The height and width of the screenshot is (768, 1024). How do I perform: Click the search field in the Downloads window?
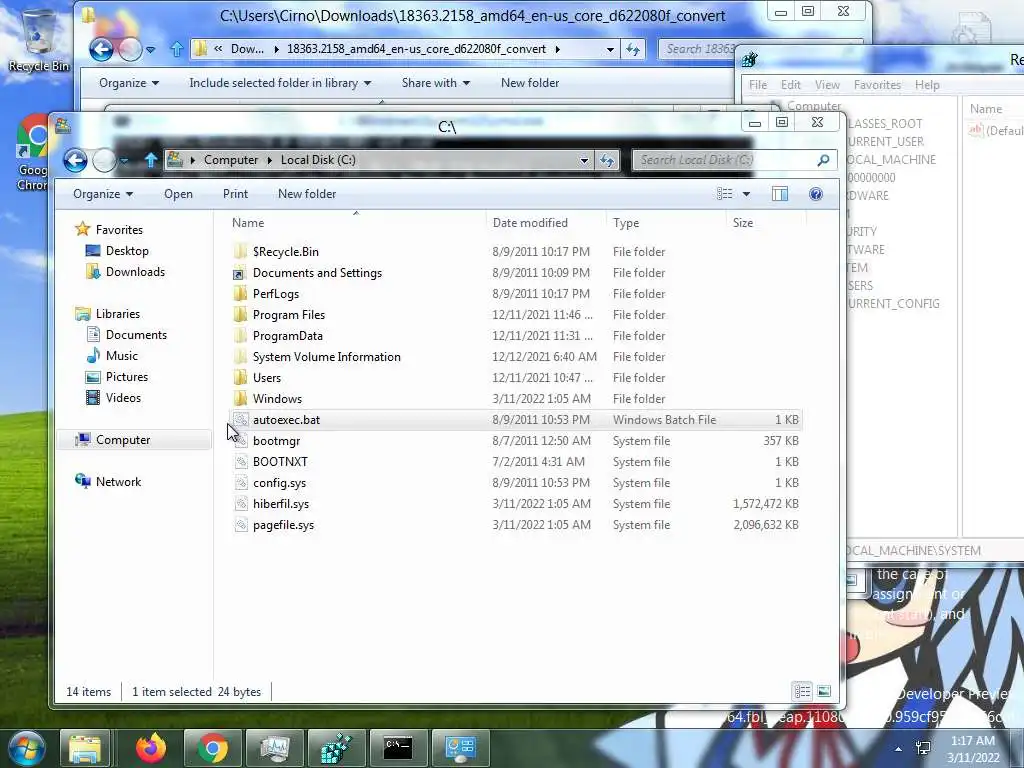tap(697, 49)
